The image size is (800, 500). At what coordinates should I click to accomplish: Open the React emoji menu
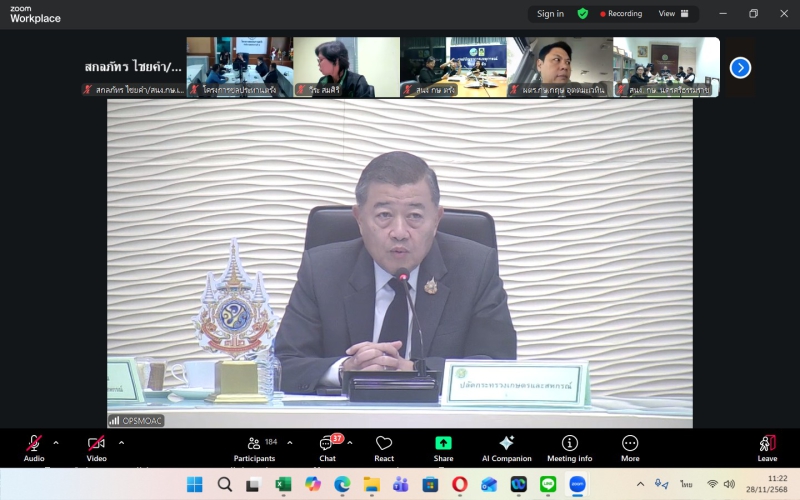click(x=384, y=445)
